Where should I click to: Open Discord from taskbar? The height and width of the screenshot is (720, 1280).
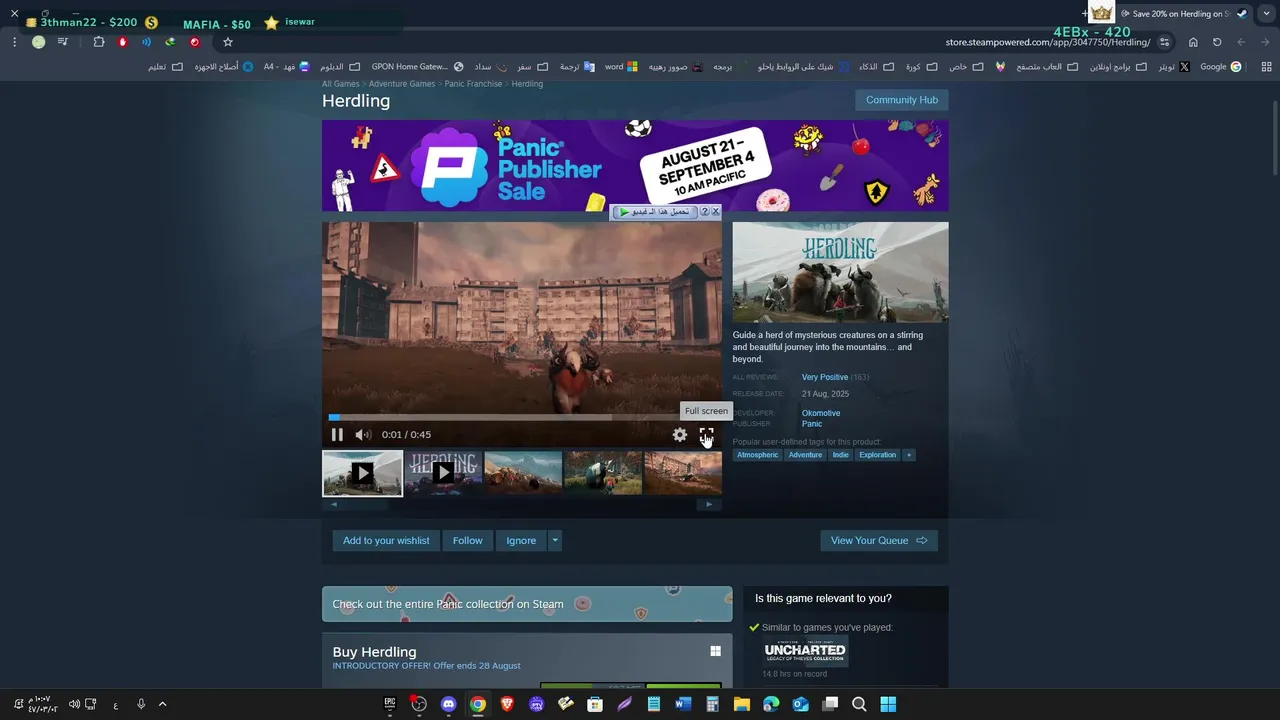pyautogui.click(x=448, y=704)
